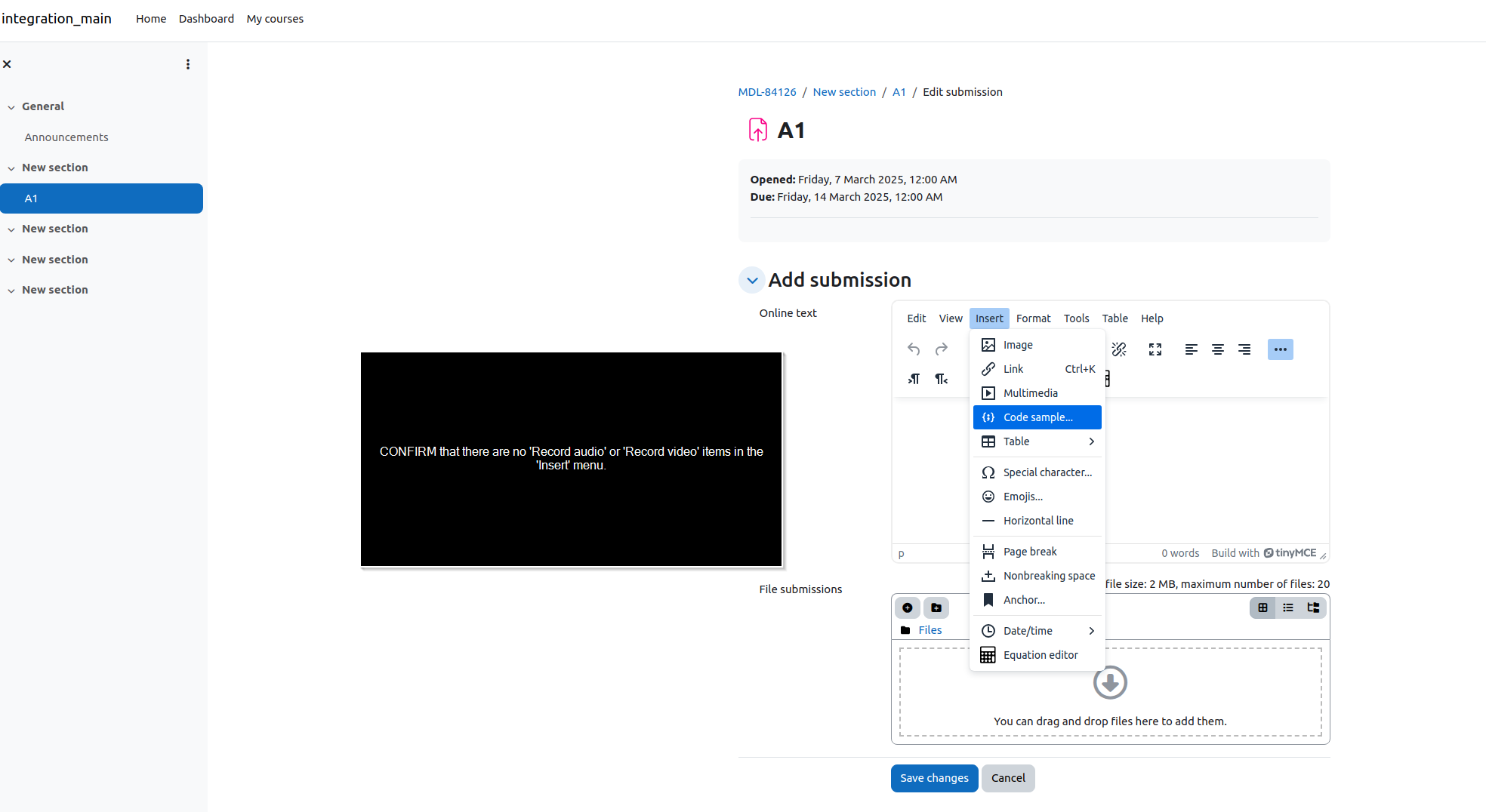This screenshot has width=1486, height=812.
Task: Click the file drag-and-drop upload area
Action: pyautogui.click(x=1110, y=692)
